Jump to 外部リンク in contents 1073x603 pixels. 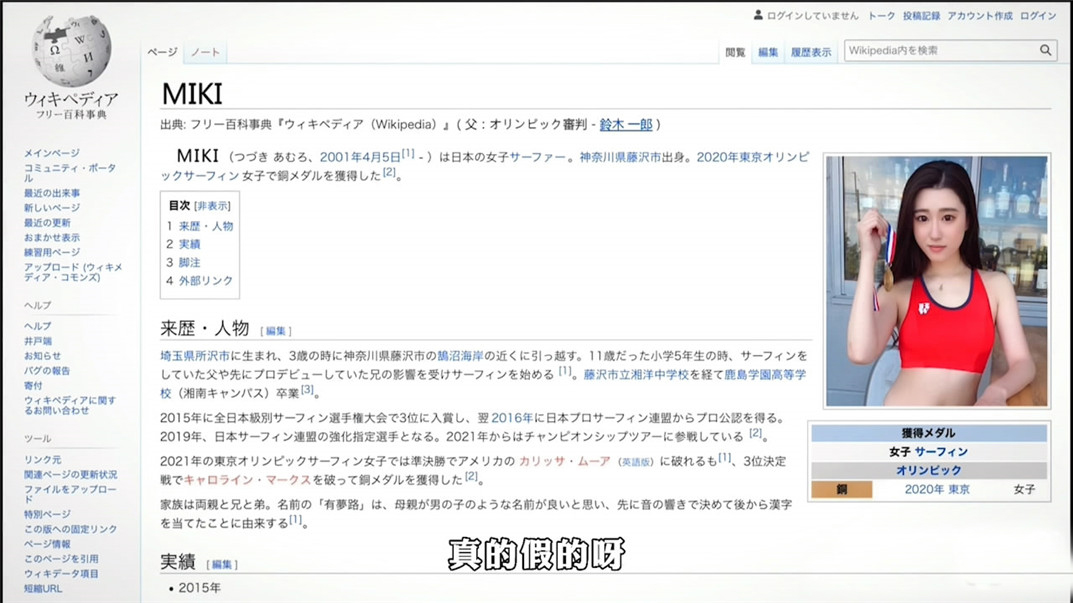[x=206, y=281]
